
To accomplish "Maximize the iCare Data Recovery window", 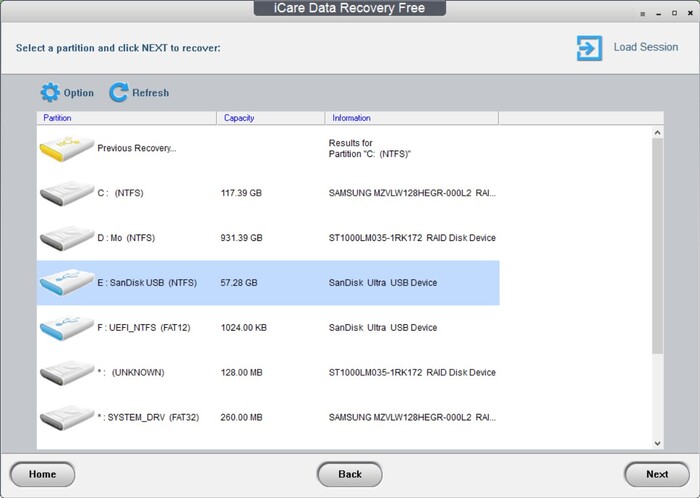I will (675, 13).
